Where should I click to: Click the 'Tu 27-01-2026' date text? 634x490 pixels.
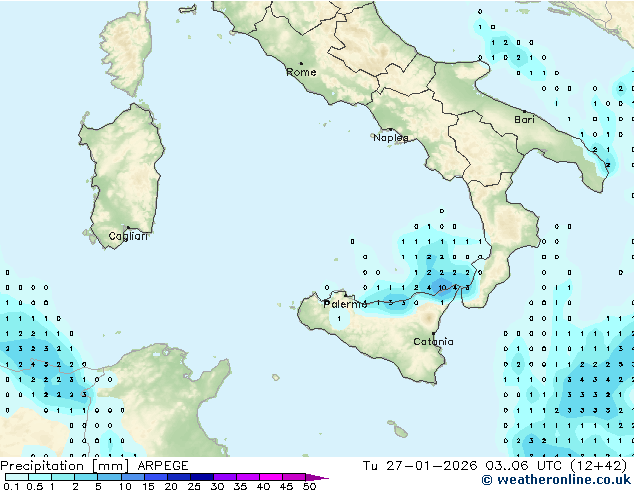pos(420,466)
